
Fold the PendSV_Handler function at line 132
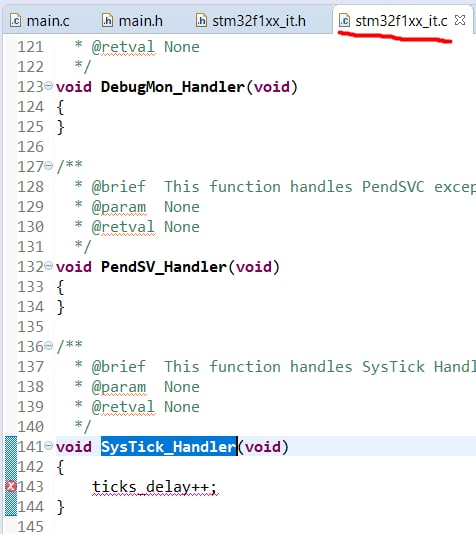click(x=49, y=266)
